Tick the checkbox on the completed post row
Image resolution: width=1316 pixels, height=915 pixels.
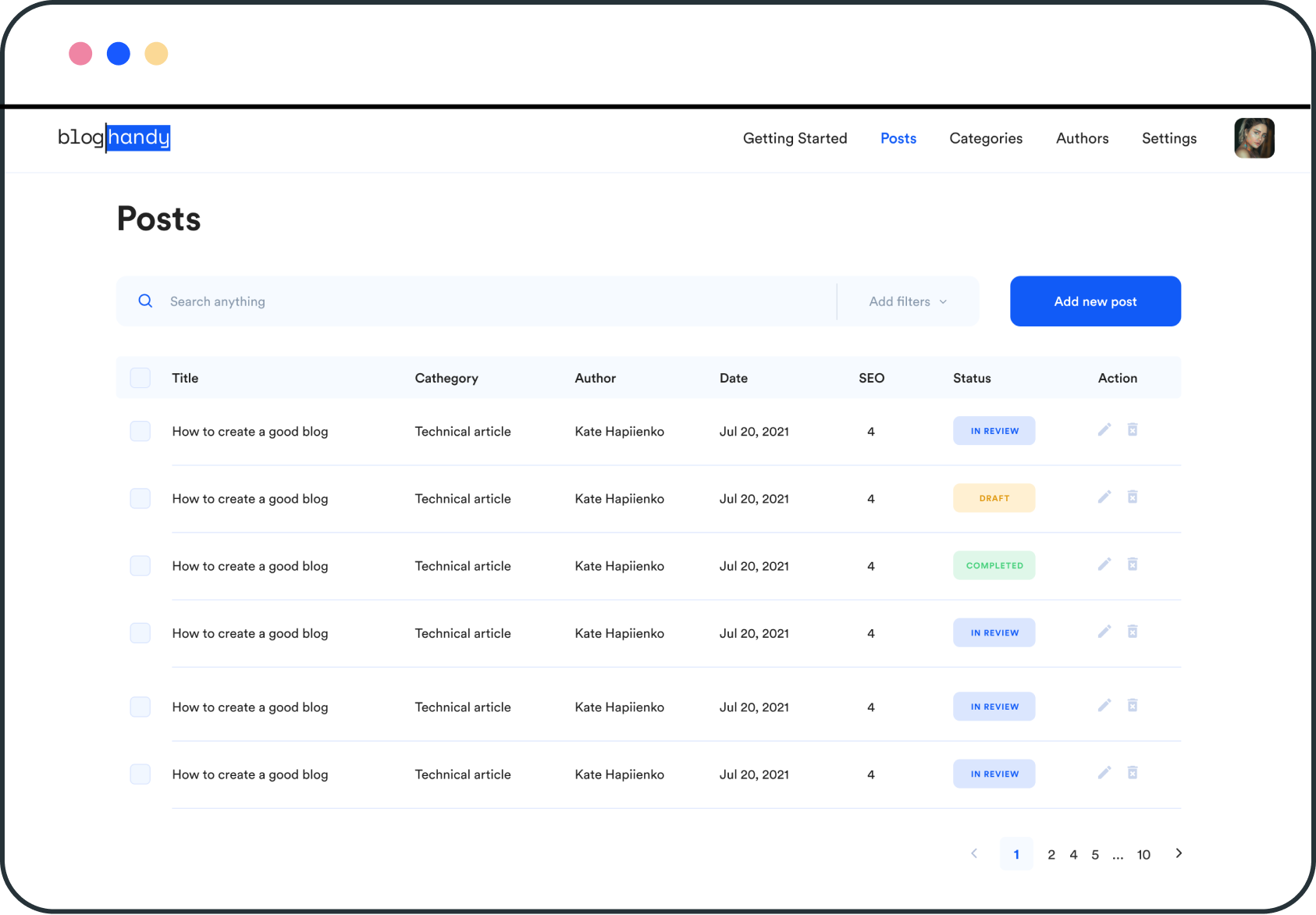click(140, 565)
